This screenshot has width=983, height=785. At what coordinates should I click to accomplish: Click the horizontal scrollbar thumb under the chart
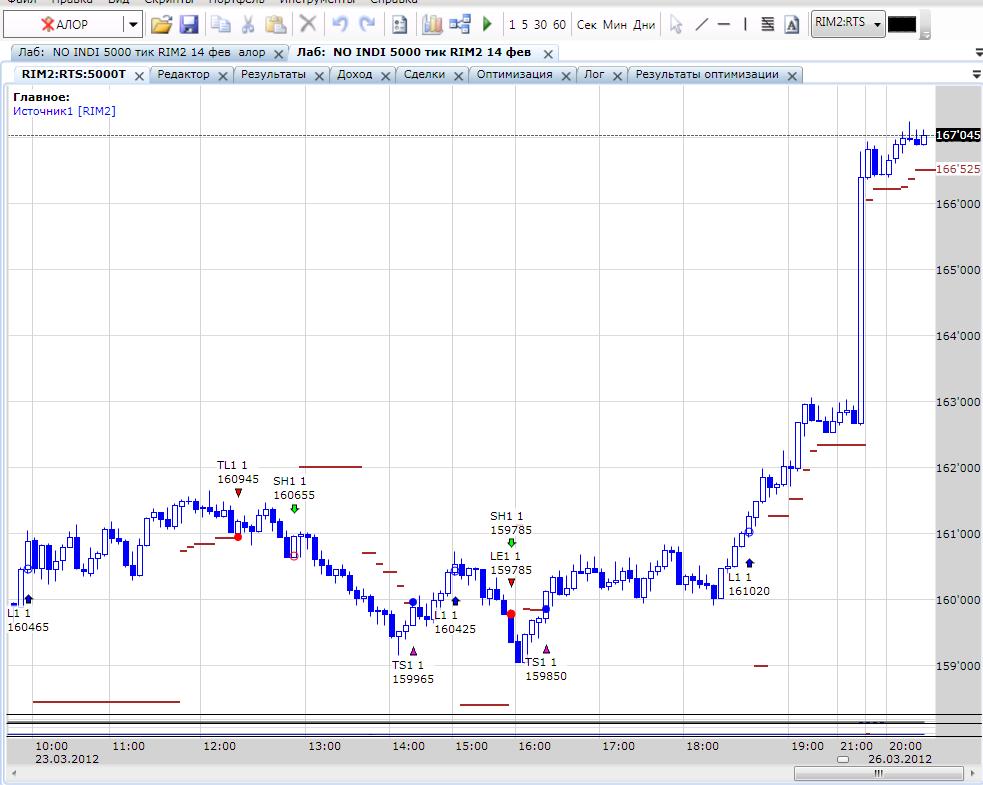pyautogui.click(x=879, y=774)
